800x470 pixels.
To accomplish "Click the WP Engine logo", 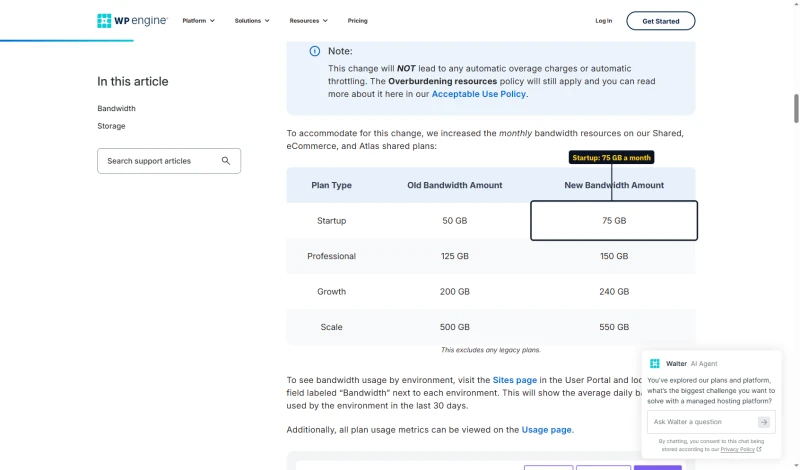I will (132, 20).
